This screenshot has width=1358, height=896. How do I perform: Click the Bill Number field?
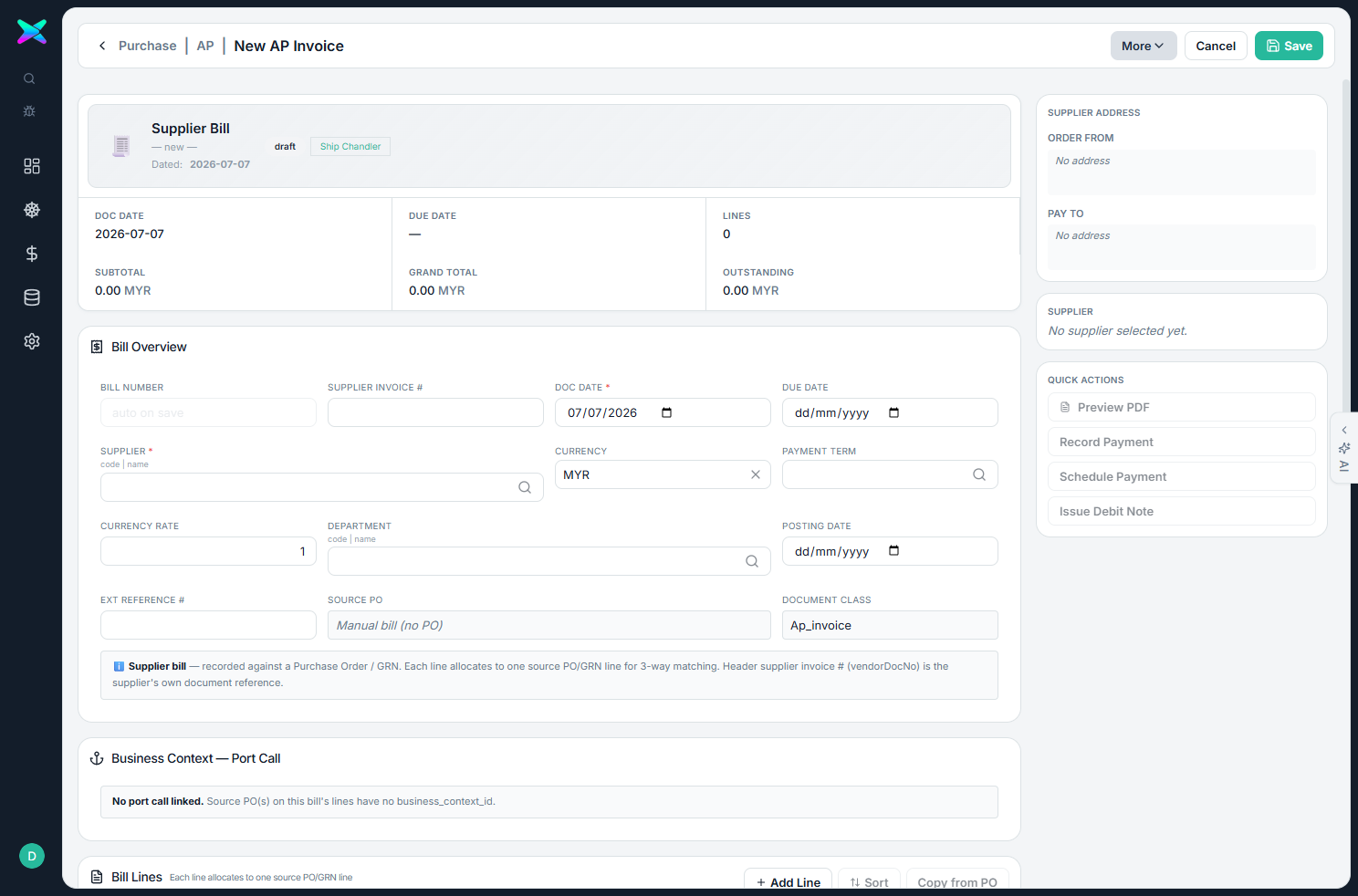click(x=208, y=412)
